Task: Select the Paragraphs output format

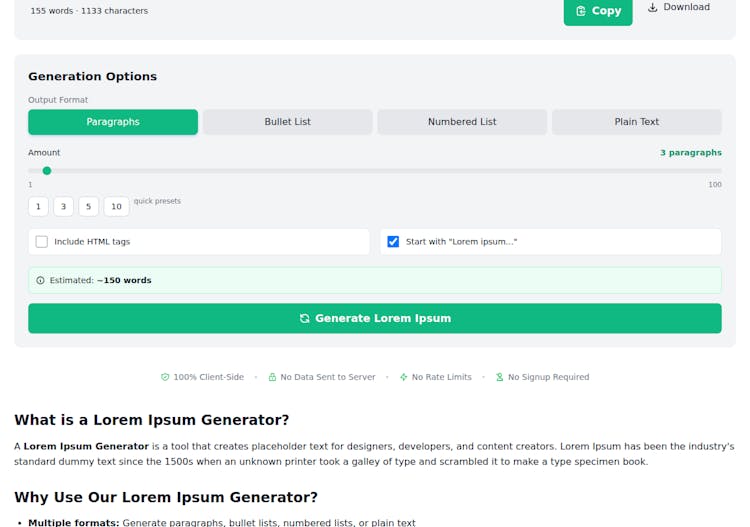Action: pyautogui.click(x=113, y=122)
